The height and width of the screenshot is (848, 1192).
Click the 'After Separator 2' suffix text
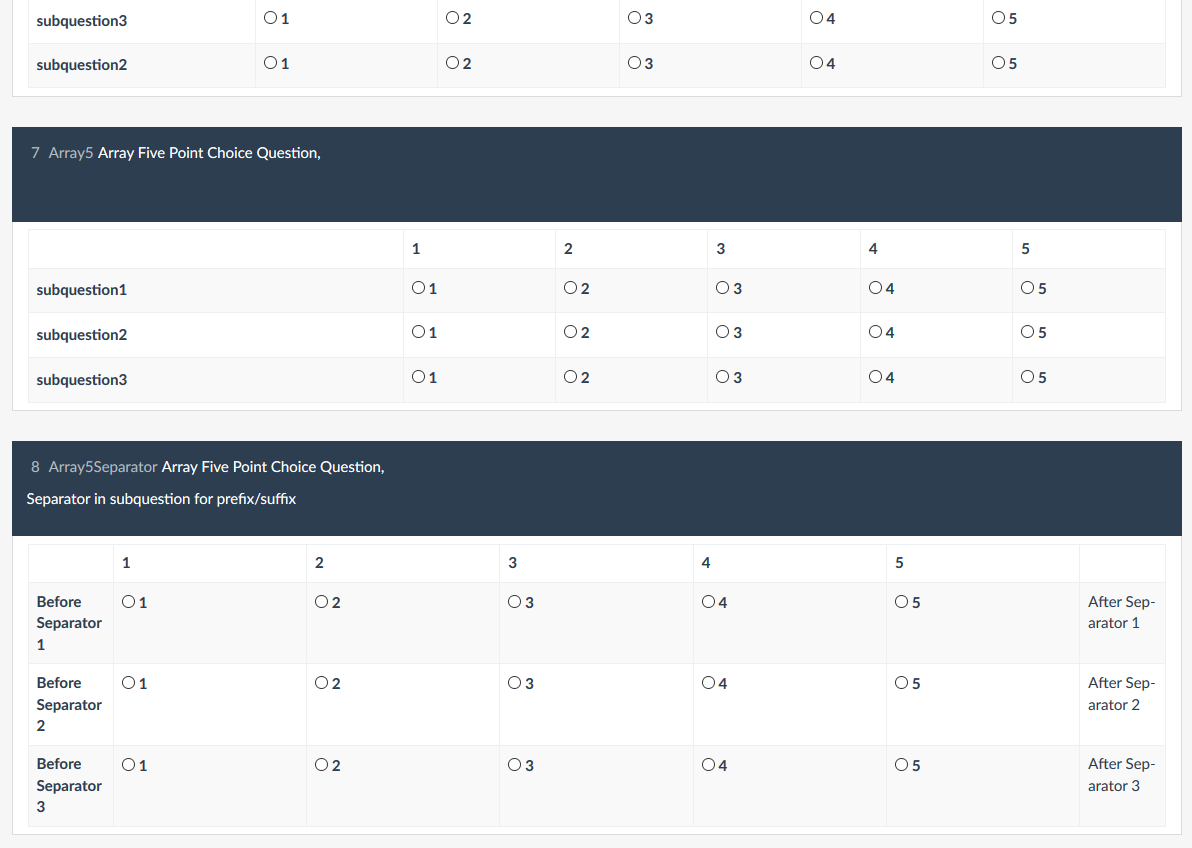[x=1120, y=694]
